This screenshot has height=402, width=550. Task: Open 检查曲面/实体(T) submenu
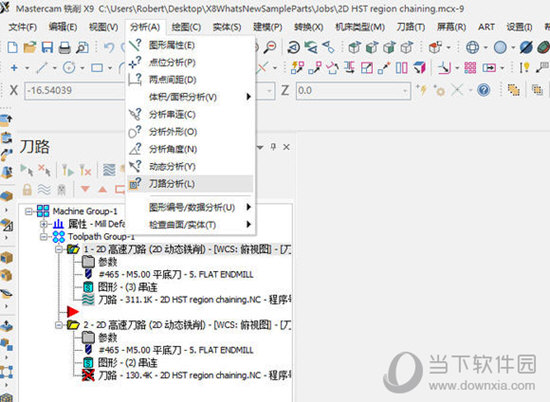[x=190, y=225]
